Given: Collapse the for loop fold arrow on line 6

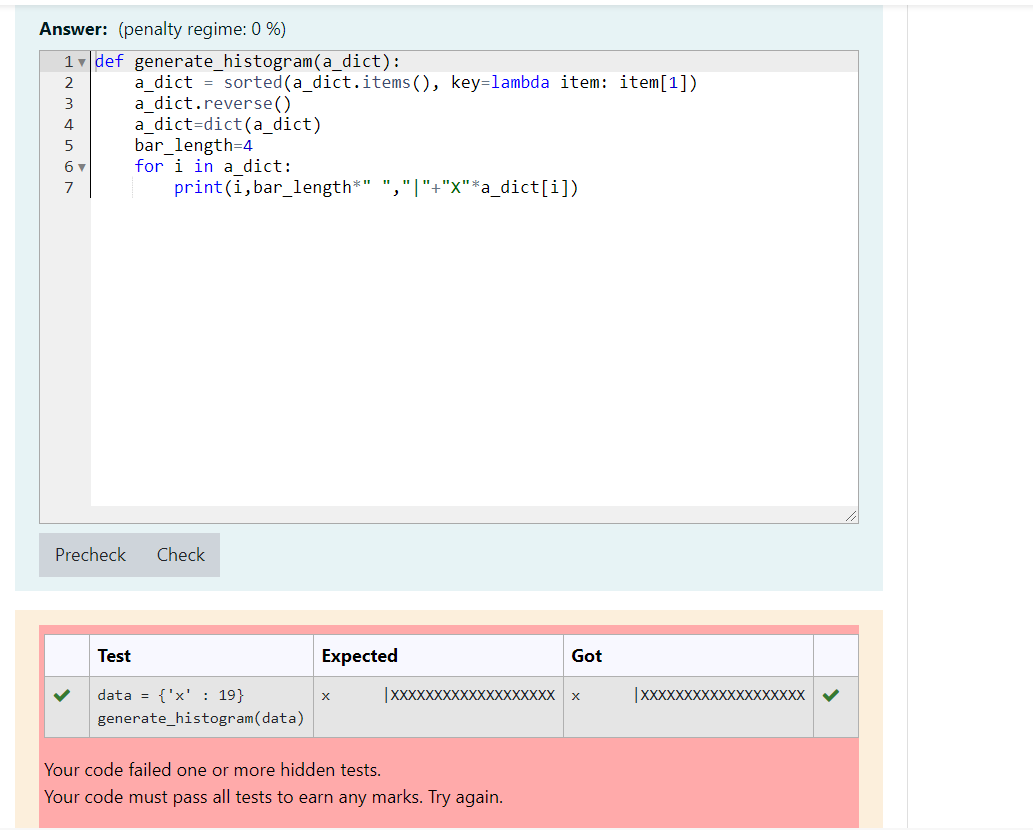Looking at the screenshot, I should pos(81,166).
